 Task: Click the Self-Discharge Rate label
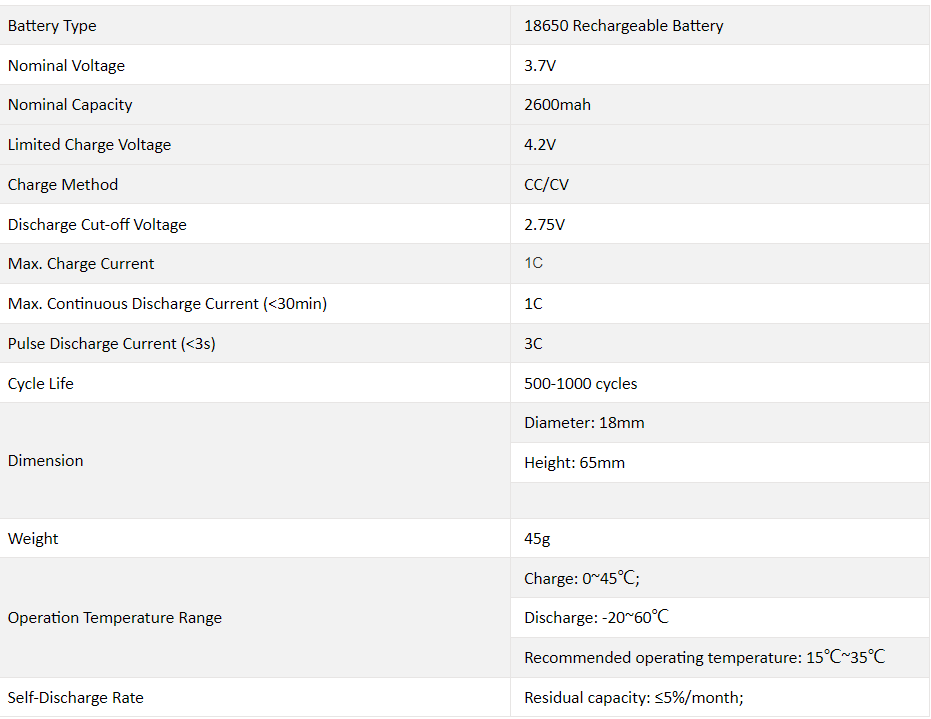coord(76,698)
